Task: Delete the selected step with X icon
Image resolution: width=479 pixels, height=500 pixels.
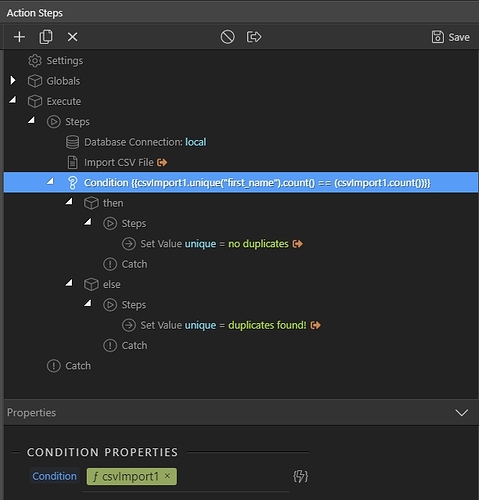Action: [72, 37]
